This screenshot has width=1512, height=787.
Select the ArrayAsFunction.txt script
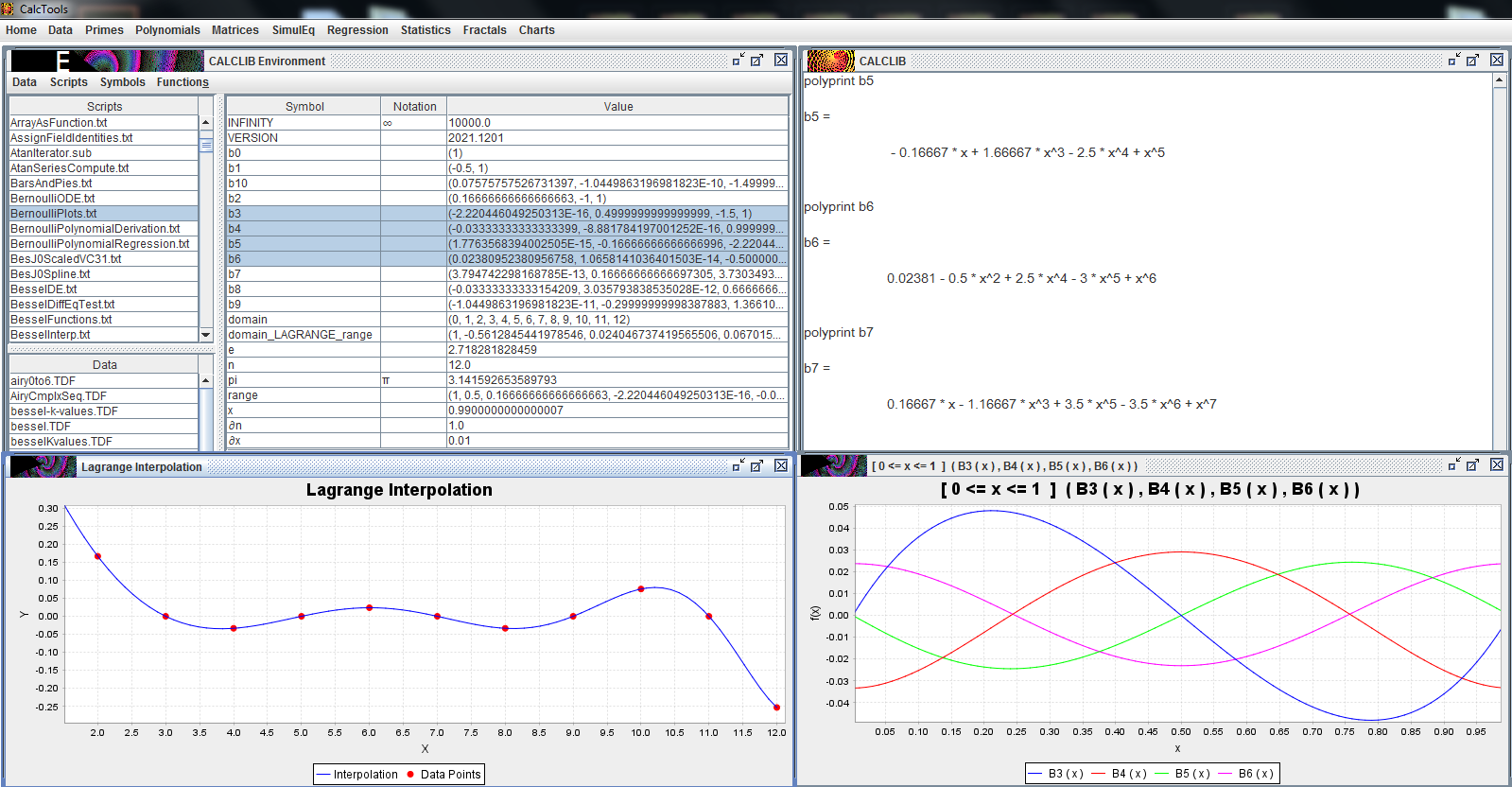[x=104, y=123]
